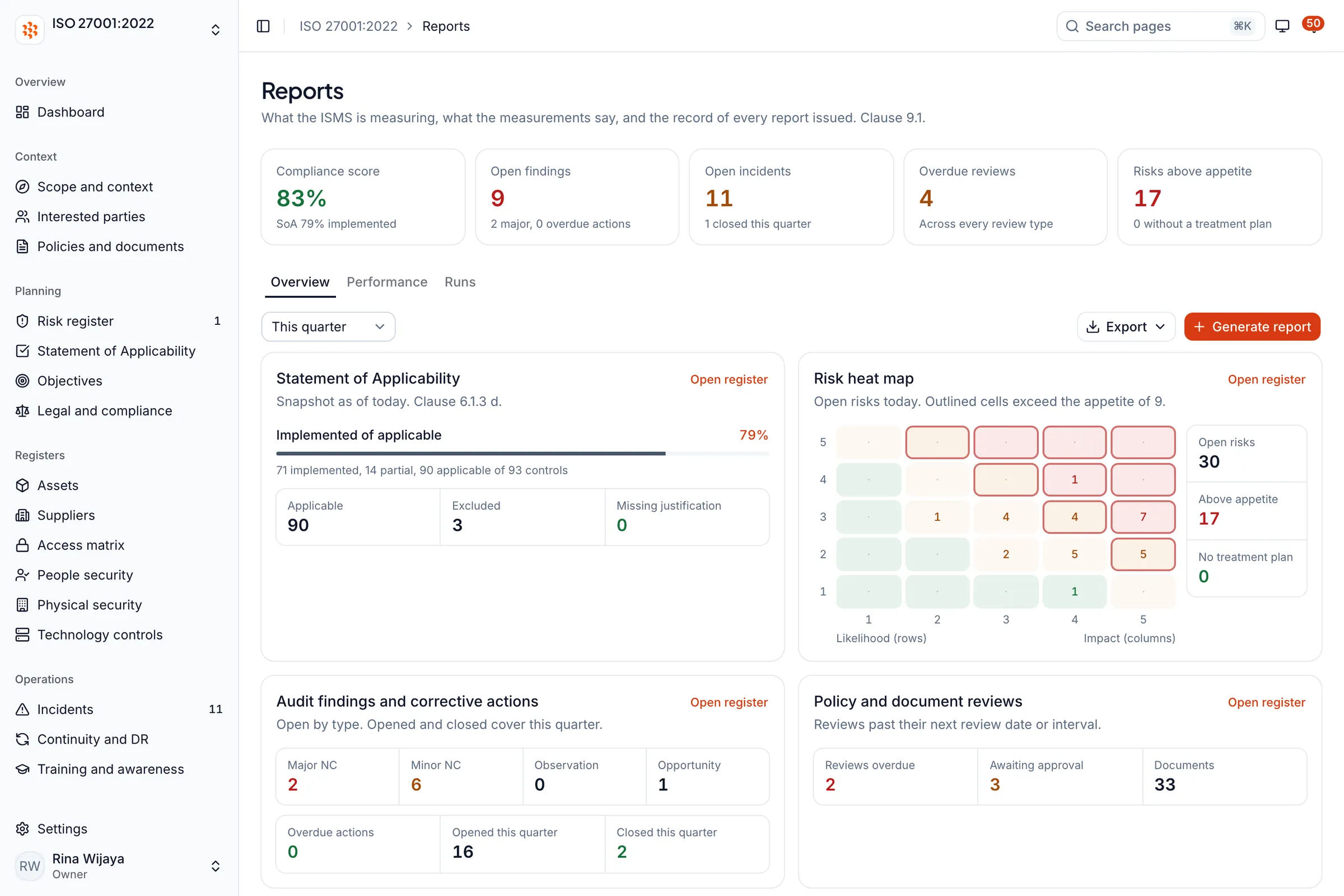
Task: Go to Objectives page
Action: (119, 381)
